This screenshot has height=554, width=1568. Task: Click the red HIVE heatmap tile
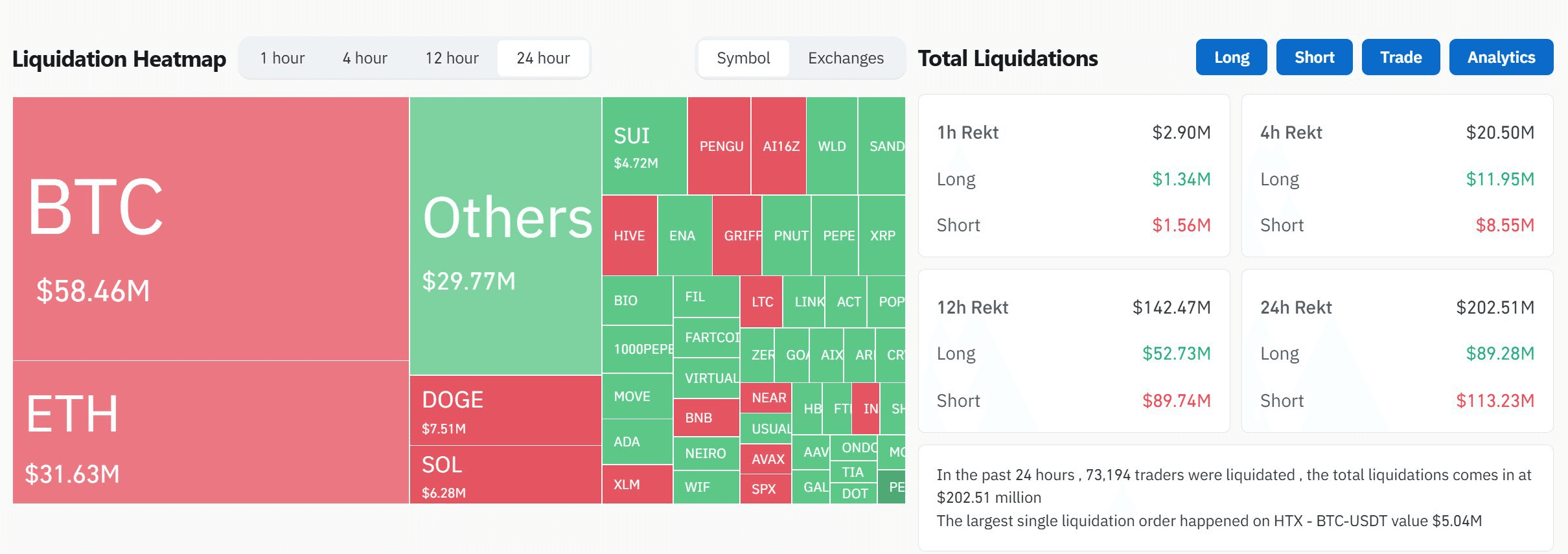pyautogui.click(x=630, y=235)
